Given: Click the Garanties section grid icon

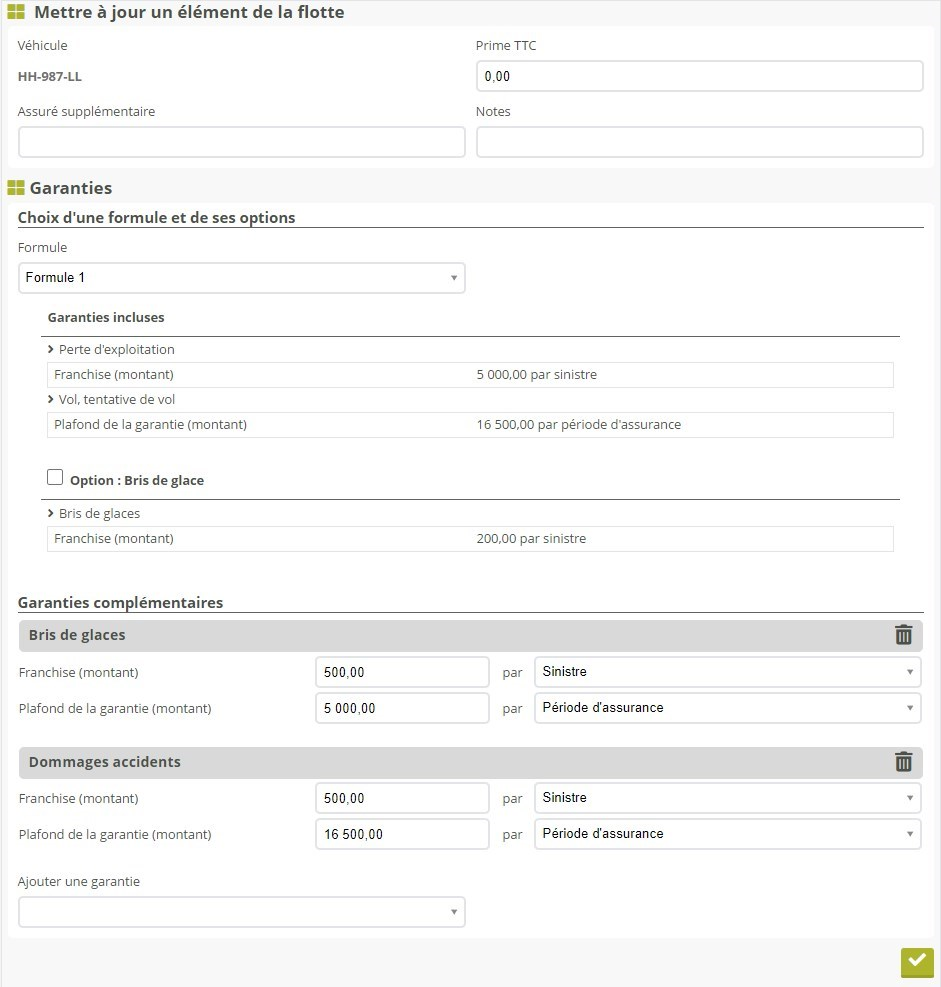Looking at the screenshot, I should (16, 188).
